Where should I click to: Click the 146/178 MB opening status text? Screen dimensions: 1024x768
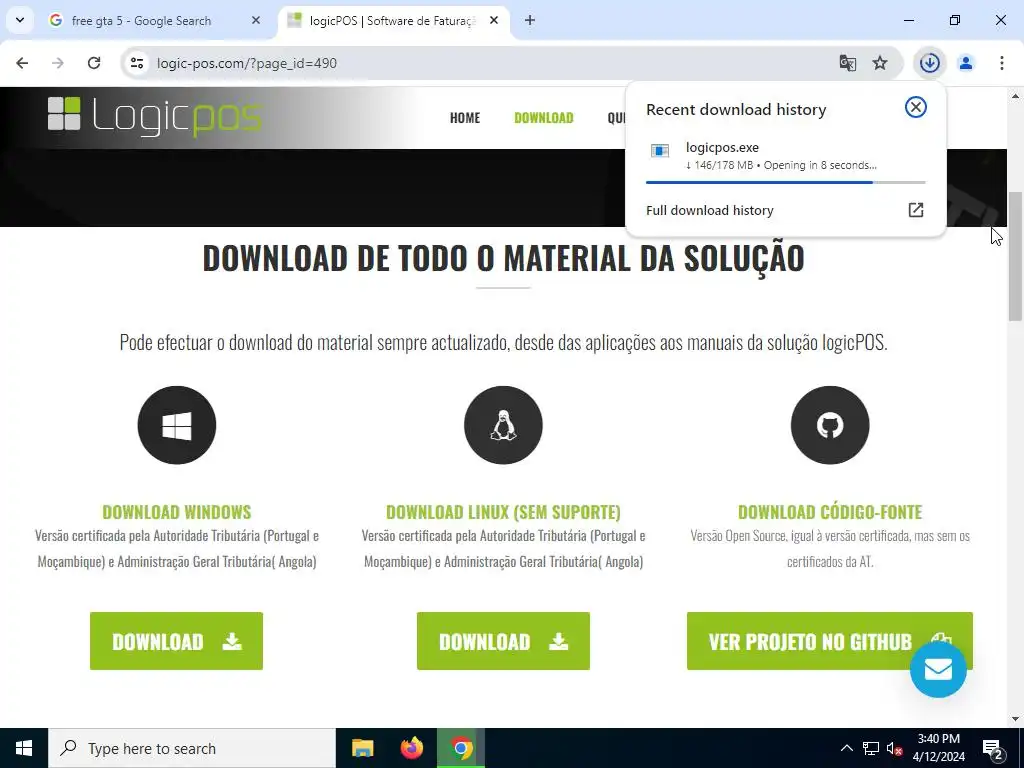point(781,165)
